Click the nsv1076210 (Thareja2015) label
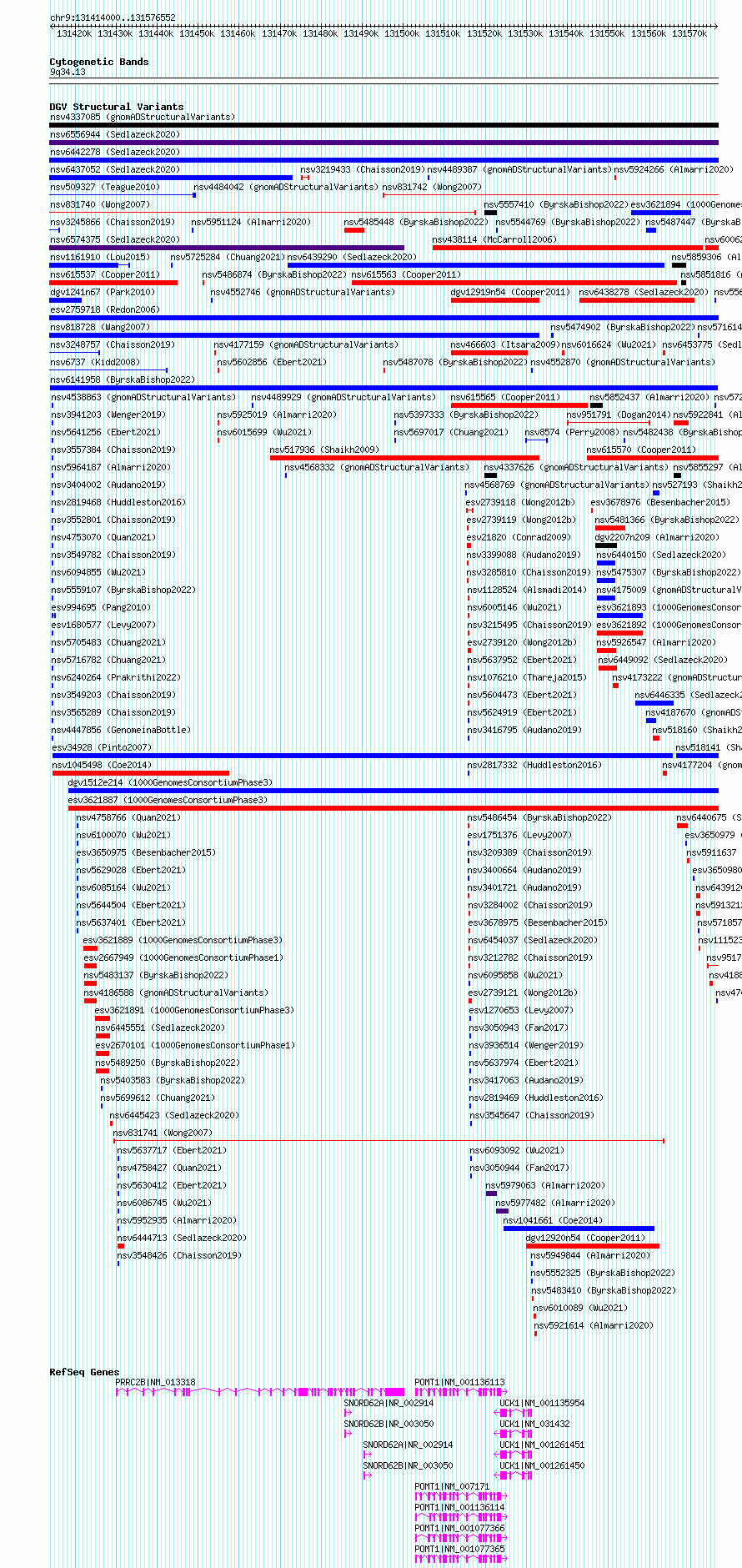The height and width of the screenshot is (1568, 742). pyautogui.click(x=527, y=677)
